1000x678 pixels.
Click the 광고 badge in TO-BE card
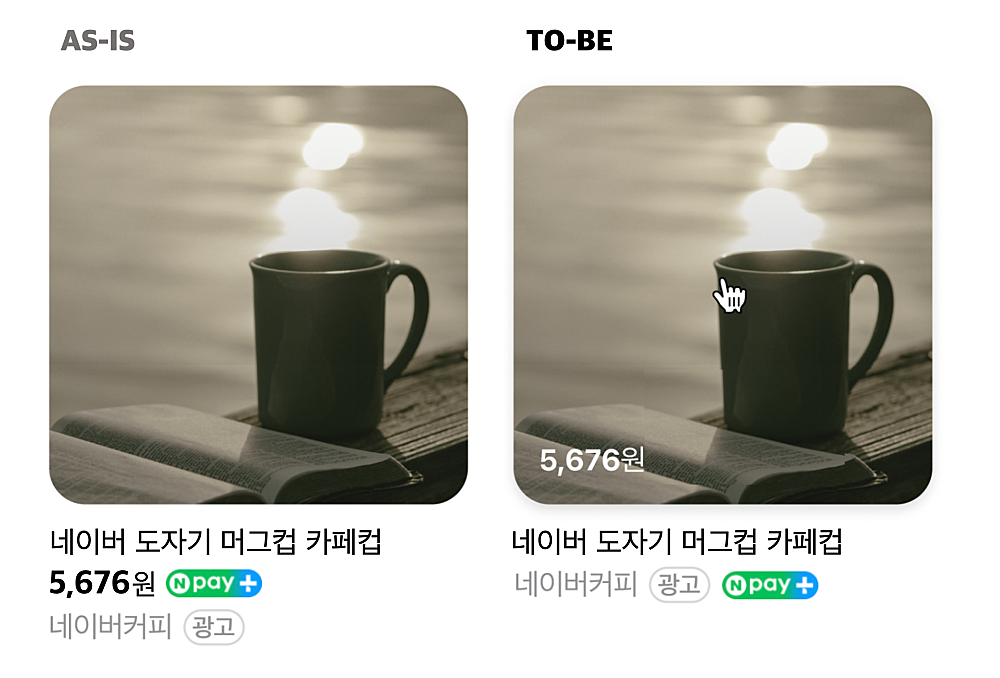click(679, 584)
